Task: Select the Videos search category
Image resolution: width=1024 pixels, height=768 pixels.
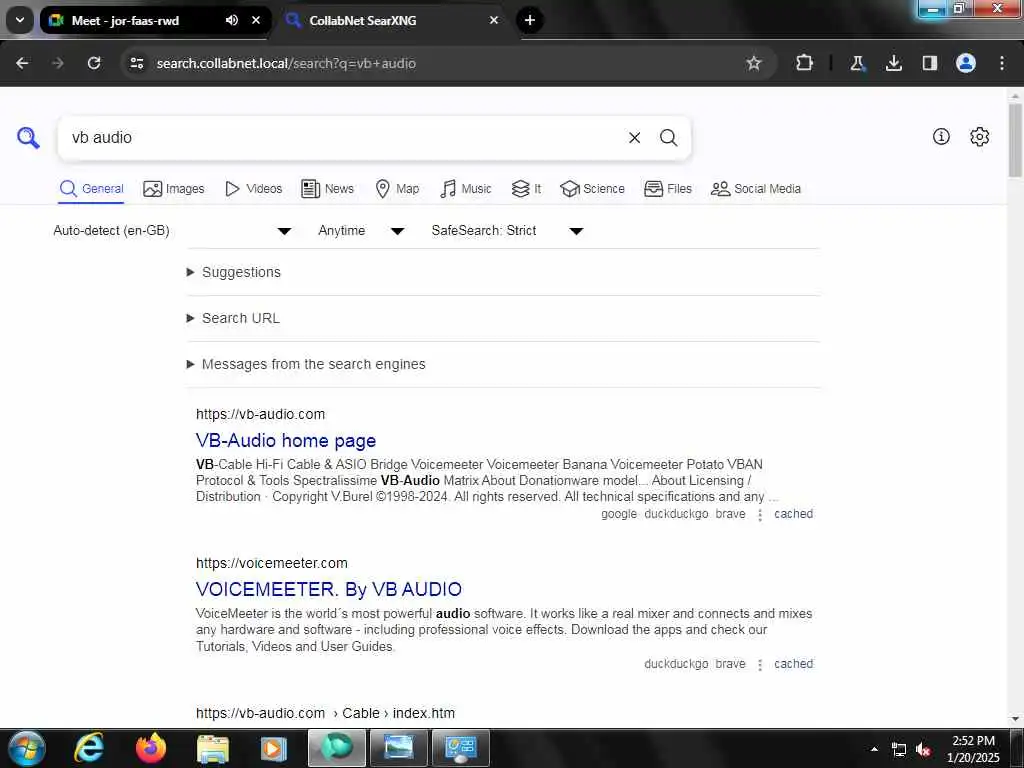Action: (253, 189)
